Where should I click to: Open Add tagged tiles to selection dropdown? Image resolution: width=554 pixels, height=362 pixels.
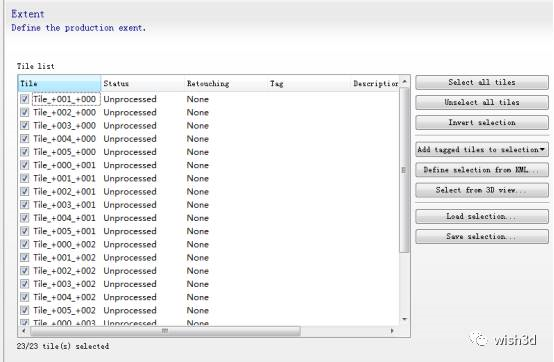pos(482,149)
